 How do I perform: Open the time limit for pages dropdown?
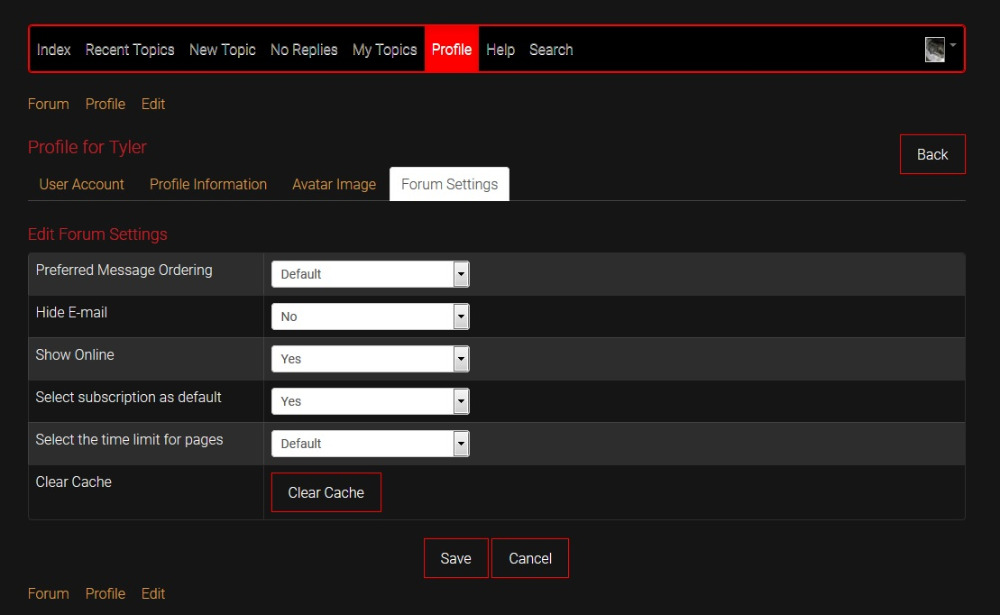point(370,444)
